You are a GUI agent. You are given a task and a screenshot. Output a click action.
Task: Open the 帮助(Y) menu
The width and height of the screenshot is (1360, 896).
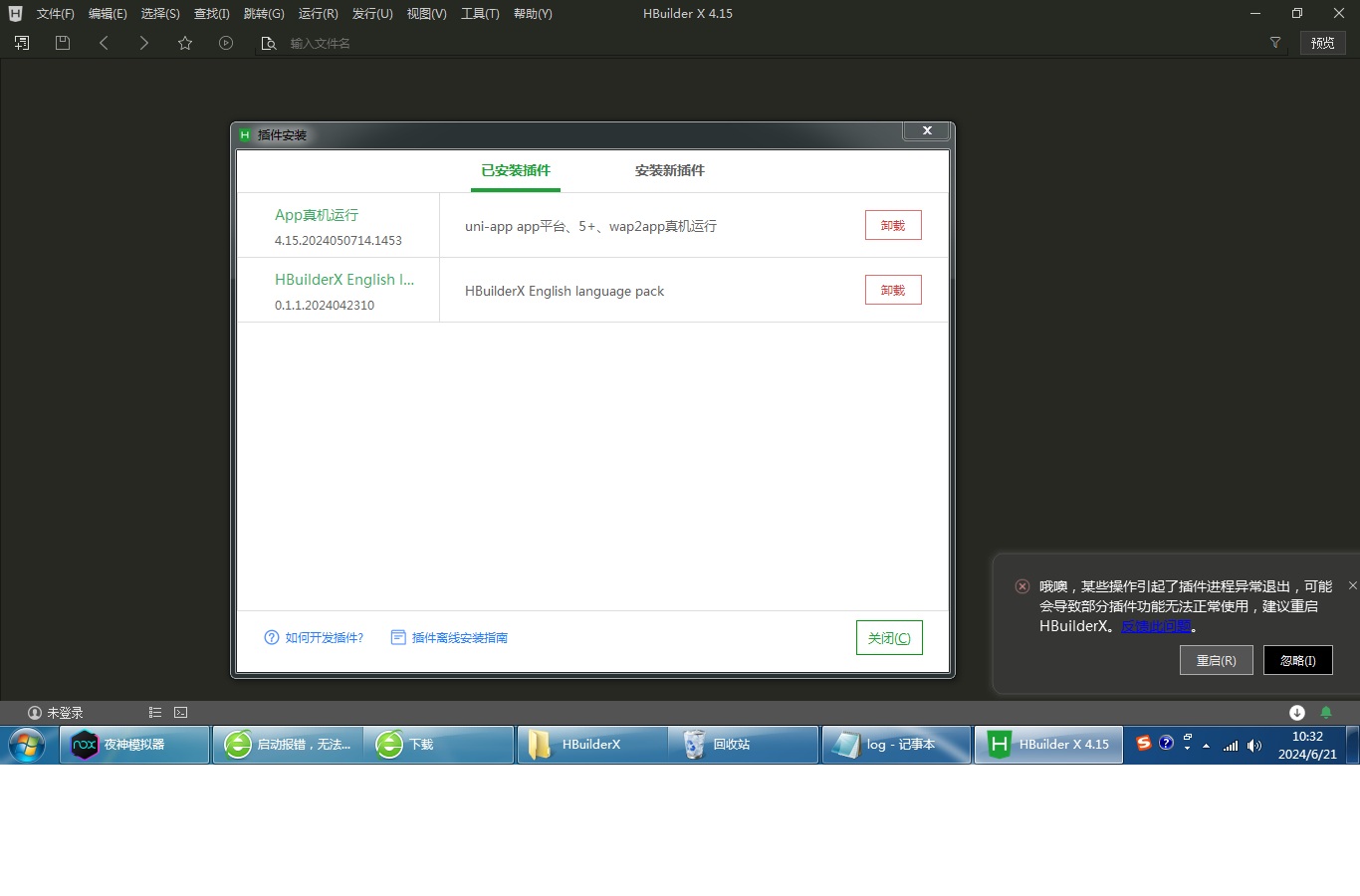click(533, 14)
